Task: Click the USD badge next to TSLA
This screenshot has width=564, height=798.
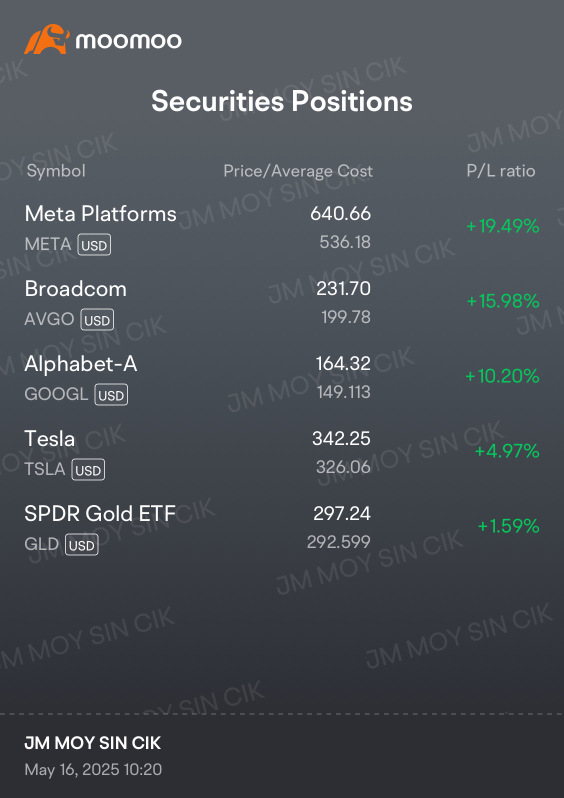Action: tap(88, 470)
